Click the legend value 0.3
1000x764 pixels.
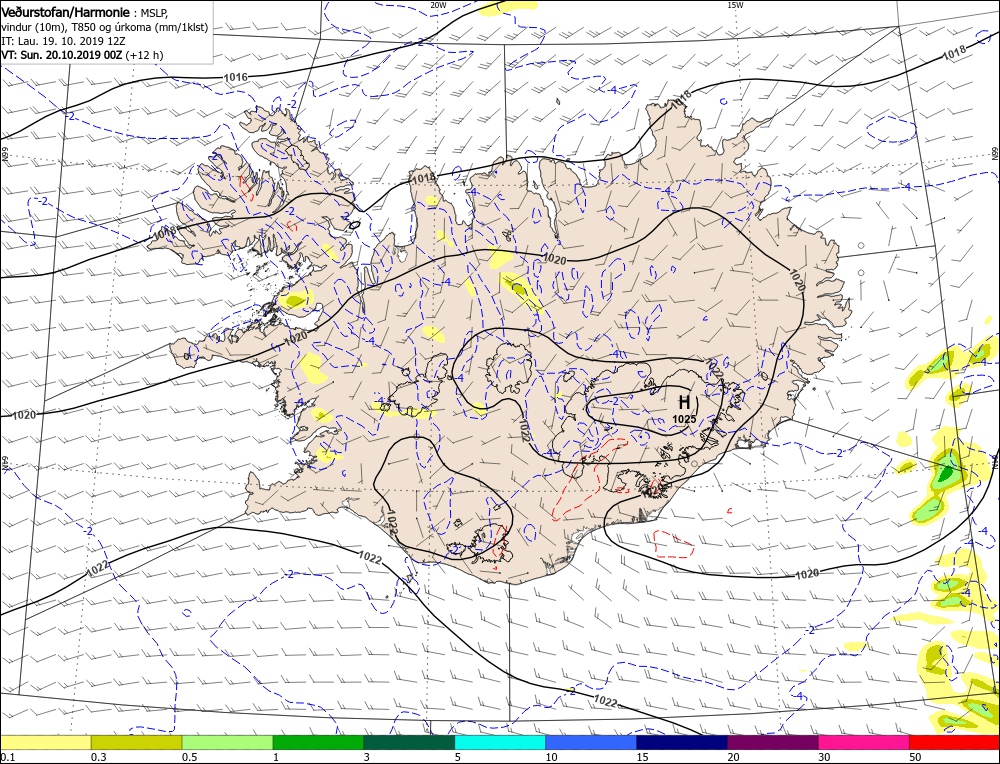click(x=97, y=757)
